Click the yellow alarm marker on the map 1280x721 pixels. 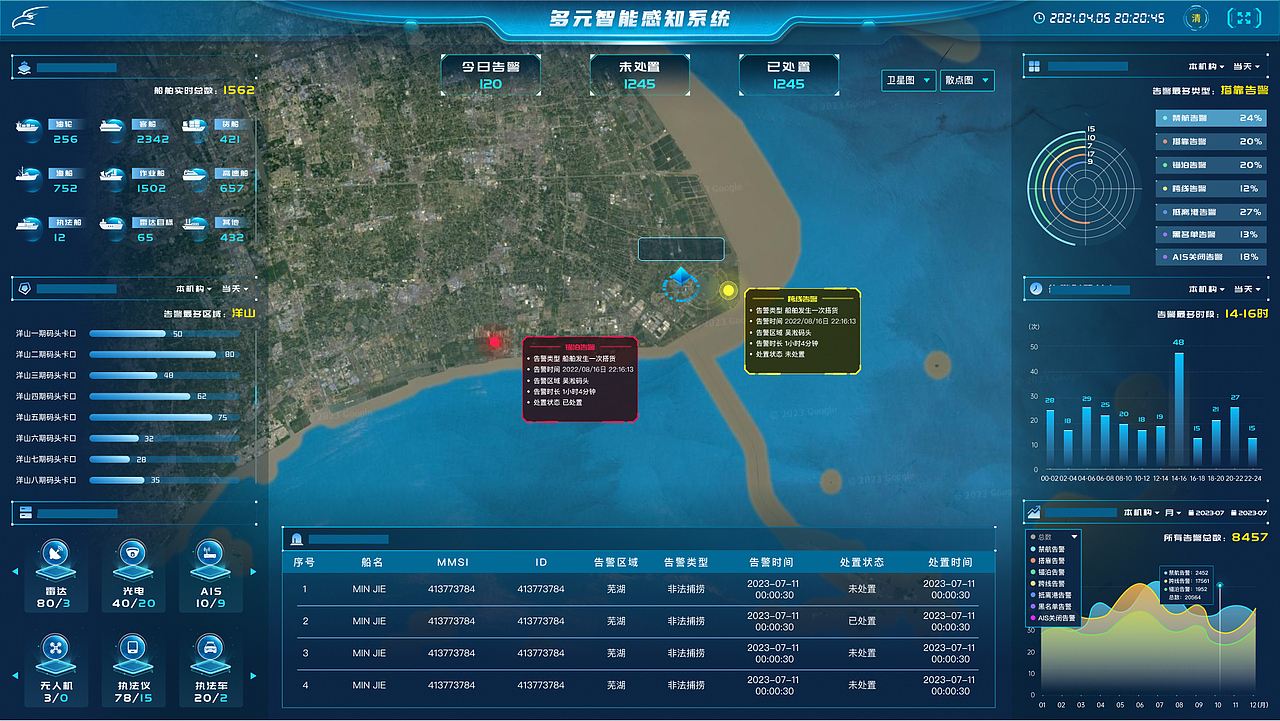point(728,291)
